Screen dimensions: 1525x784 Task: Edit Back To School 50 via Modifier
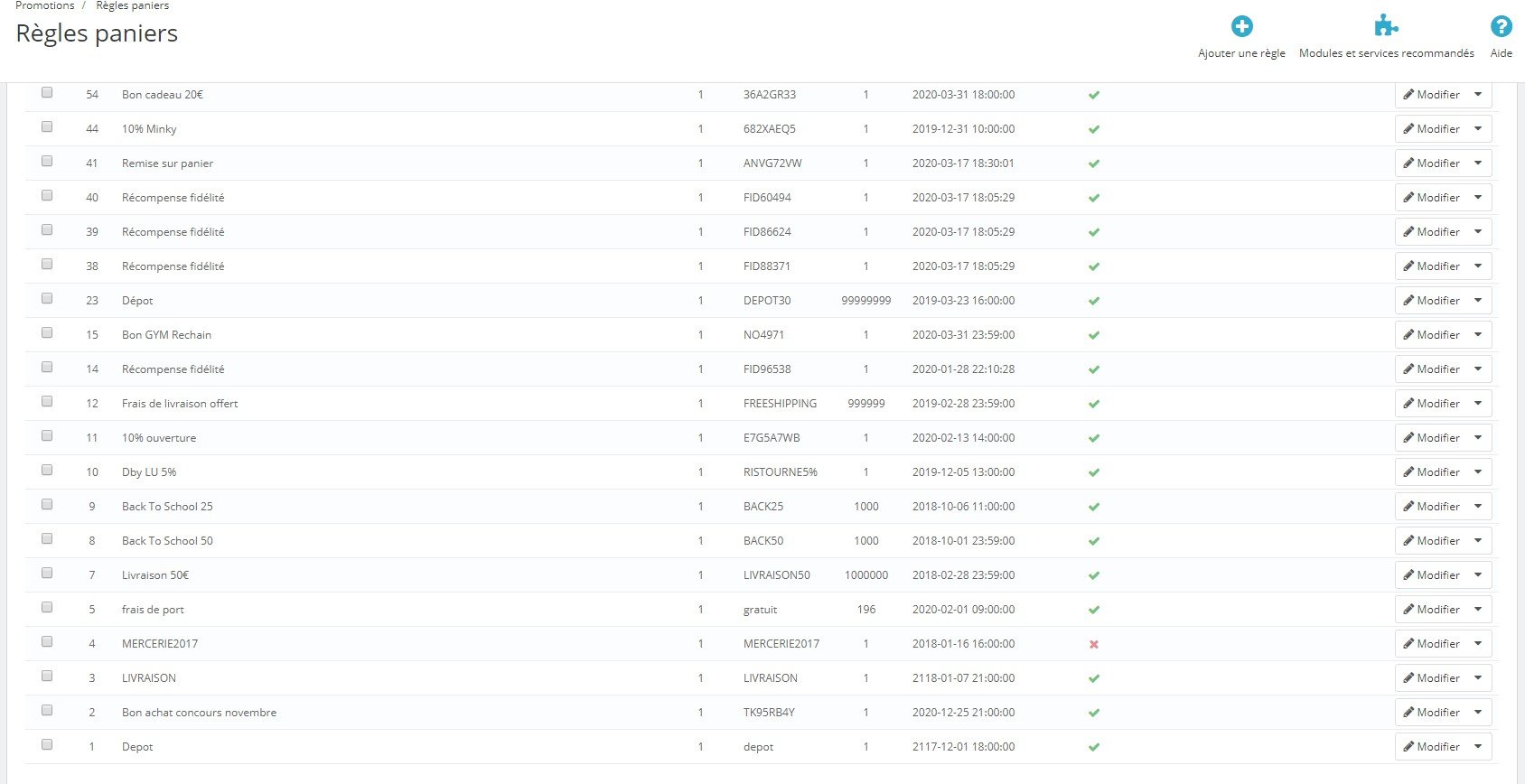click(1432, 540)
